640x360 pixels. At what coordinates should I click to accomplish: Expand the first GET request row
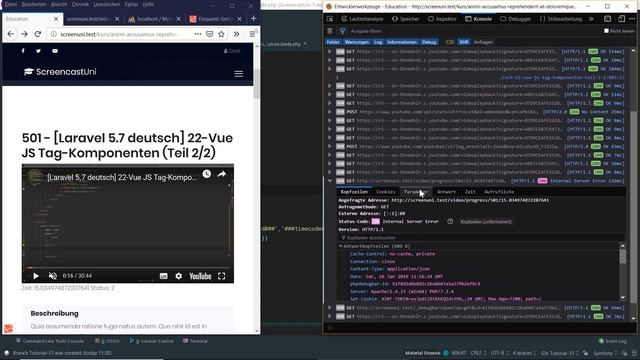tap(330, 52)
